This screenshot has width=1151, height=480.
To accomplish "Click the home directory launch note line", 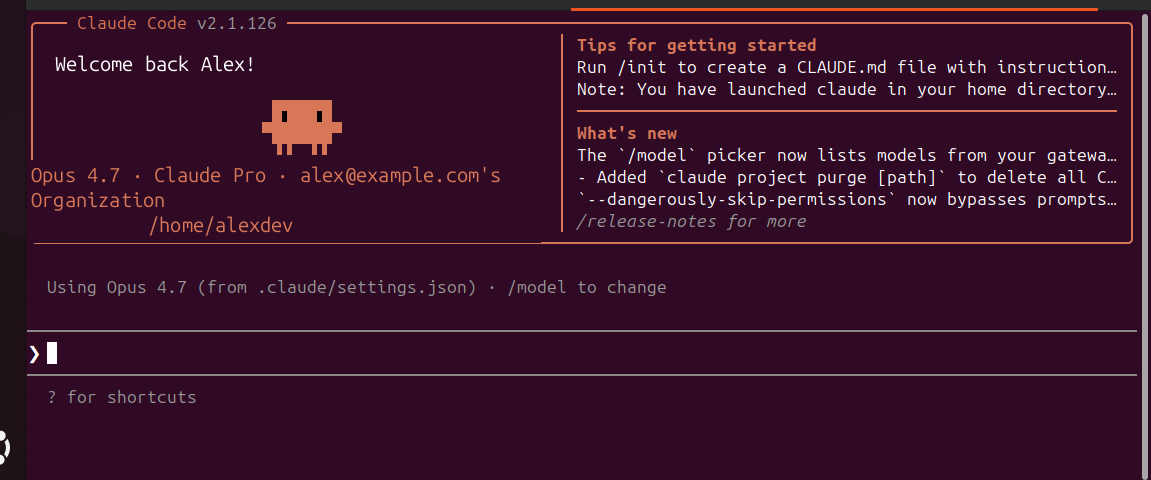I will (x=847, y=90).
